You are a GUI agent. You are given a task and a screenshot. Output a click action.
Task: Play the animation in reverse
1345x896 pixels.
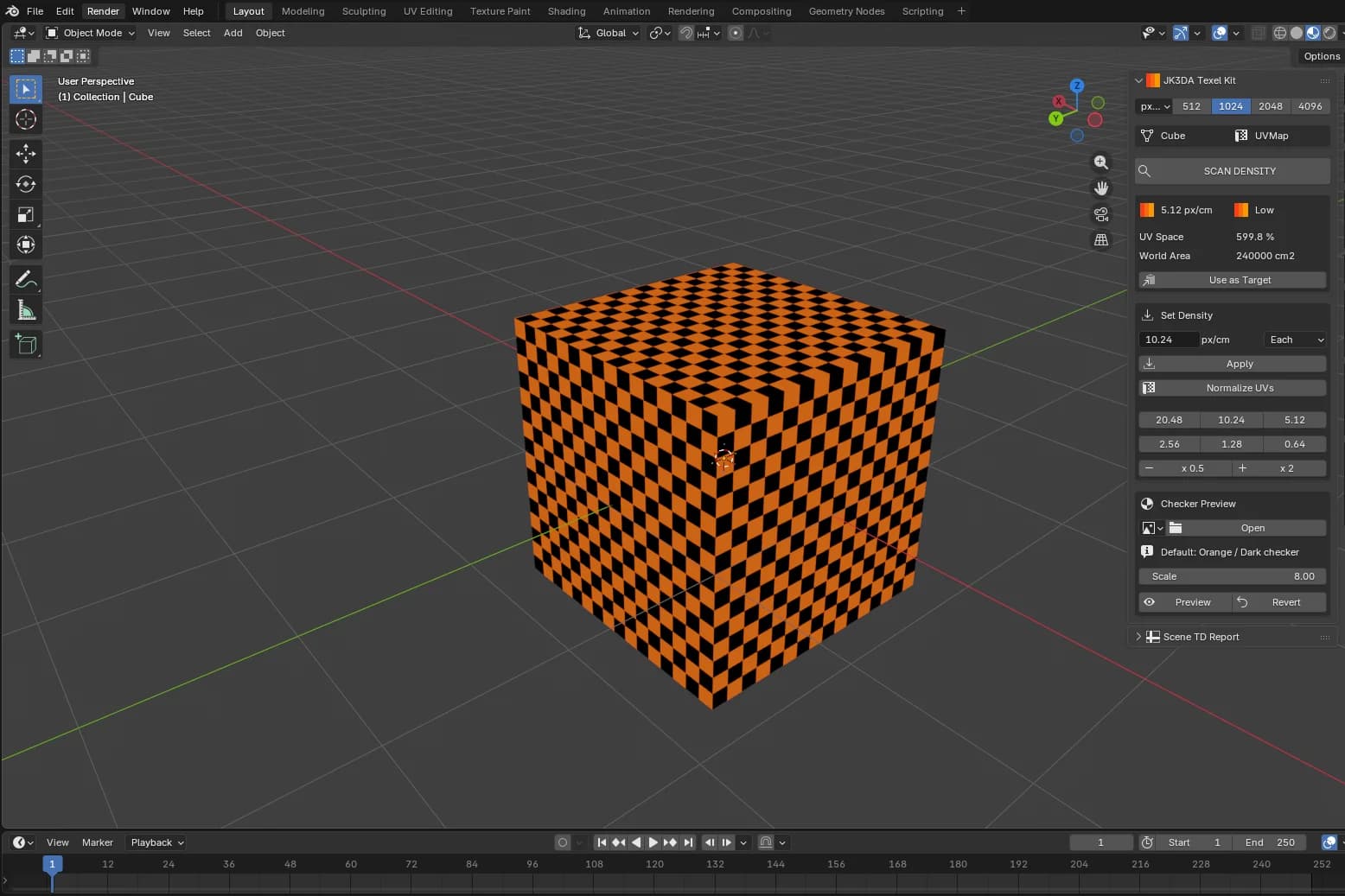636,842
